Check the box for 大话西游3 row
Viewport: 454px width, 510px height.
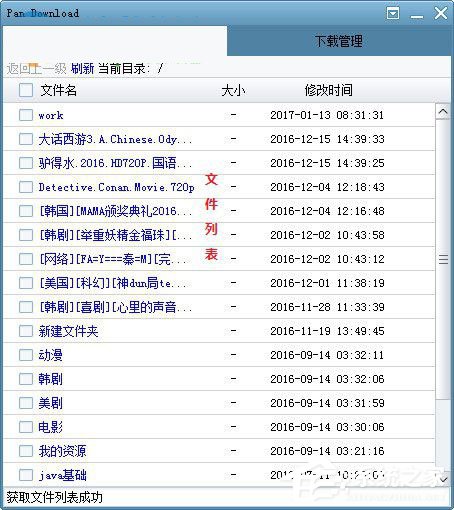[x=26, y=139]
